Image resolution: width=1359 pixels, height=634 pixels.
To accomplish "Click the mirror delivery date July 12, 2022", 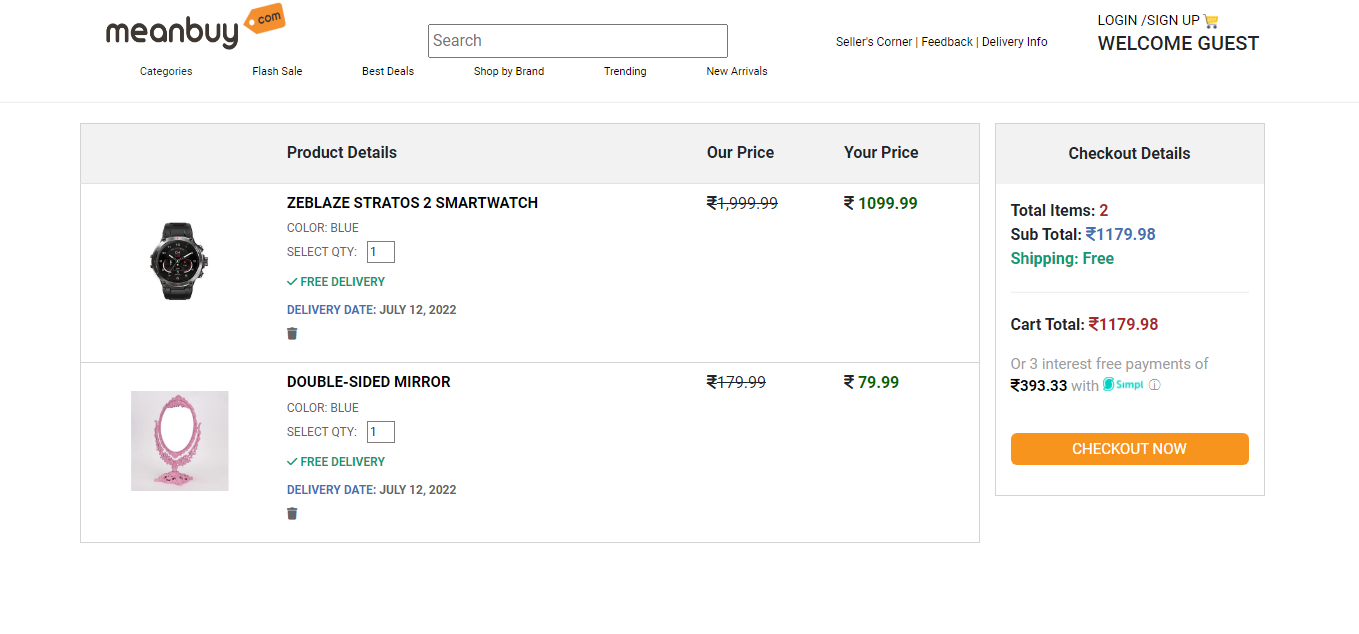I will point(372,490).
